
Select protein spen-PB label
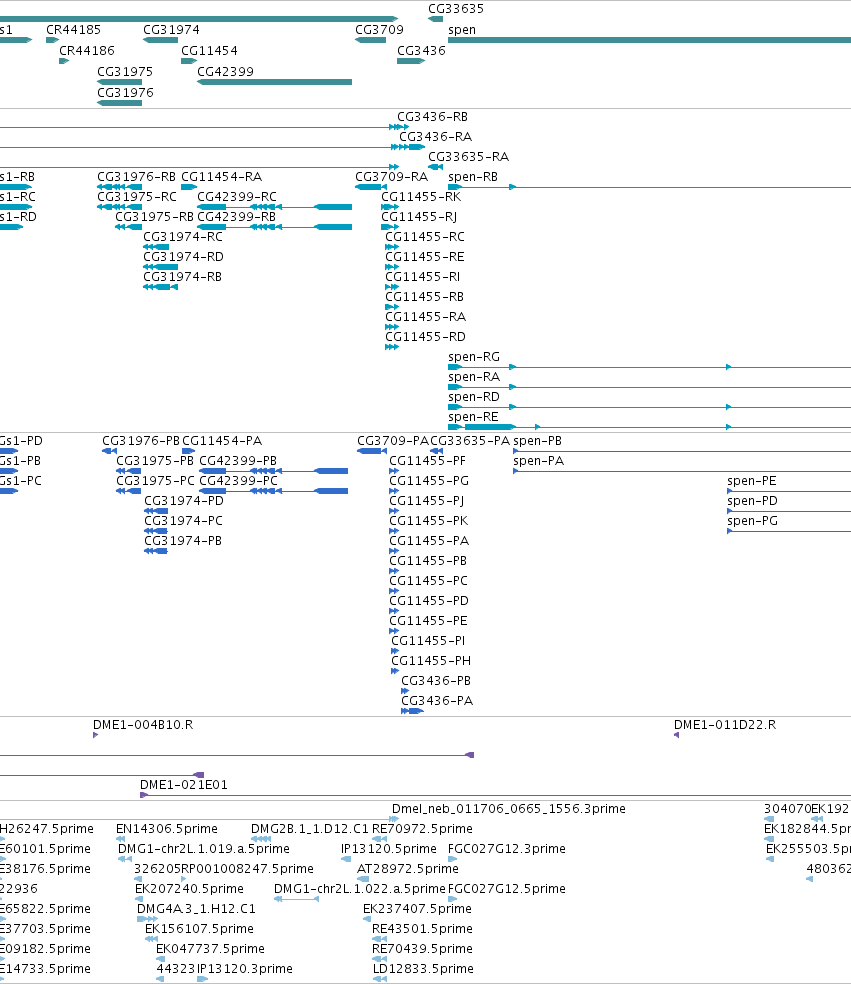tap(537, 441)
